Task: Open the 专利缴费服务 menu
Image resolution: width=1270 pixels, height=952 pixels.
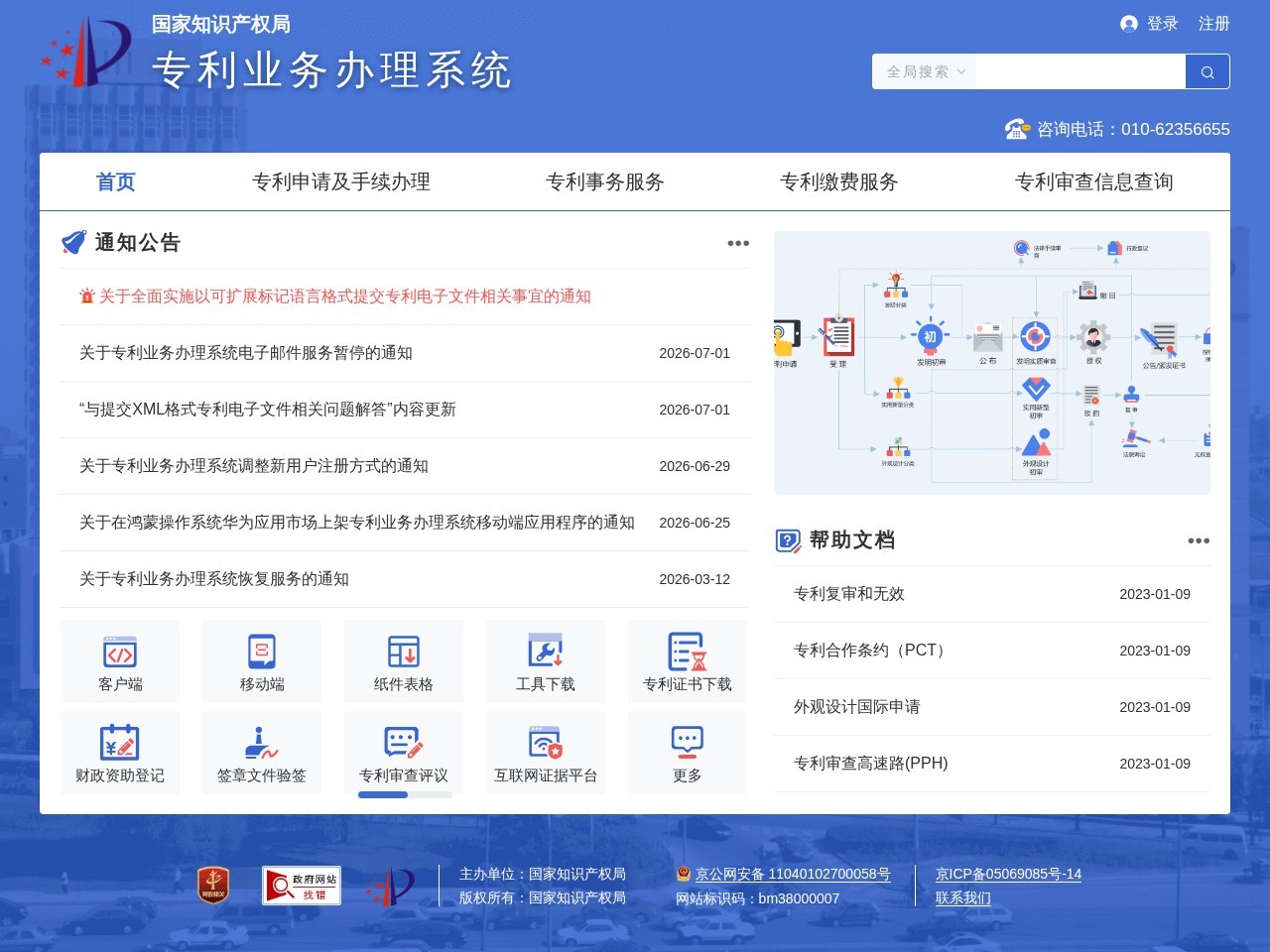Action: coord(839,181)
